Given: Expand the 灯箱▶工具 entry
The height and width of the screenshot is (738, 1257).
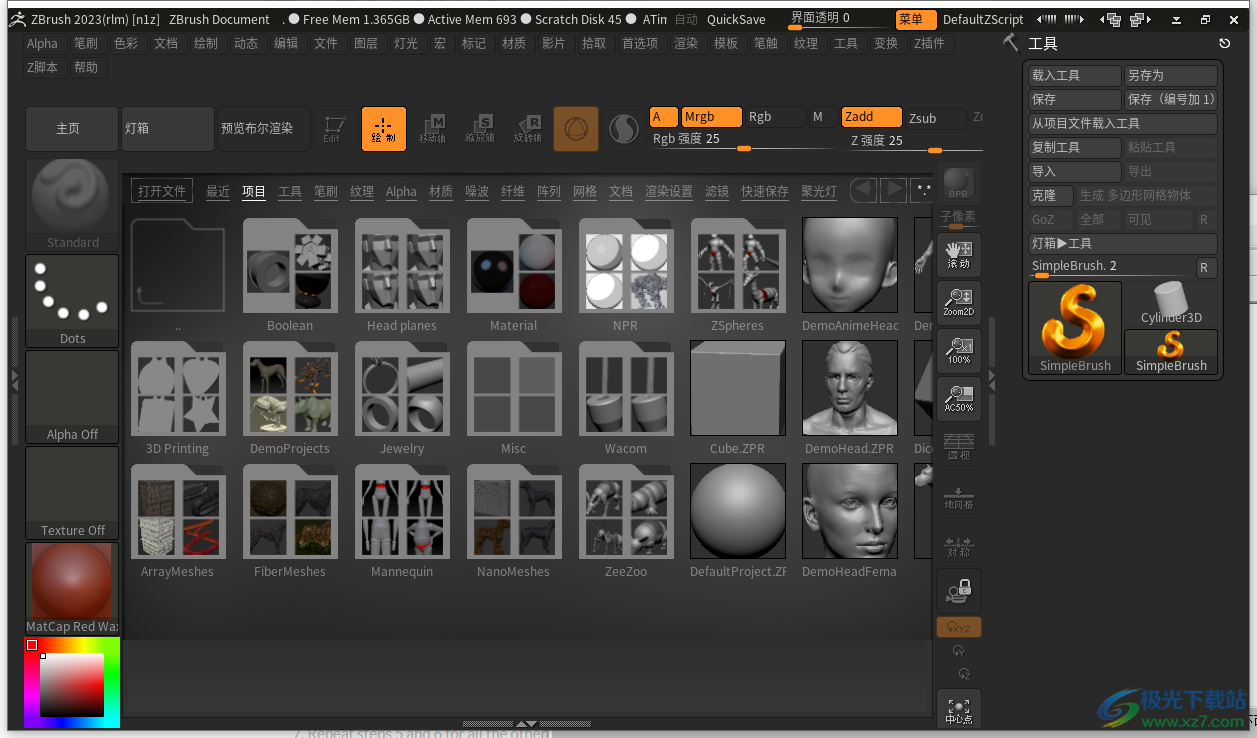Looking at the screenshot, I should point(1123,244).
